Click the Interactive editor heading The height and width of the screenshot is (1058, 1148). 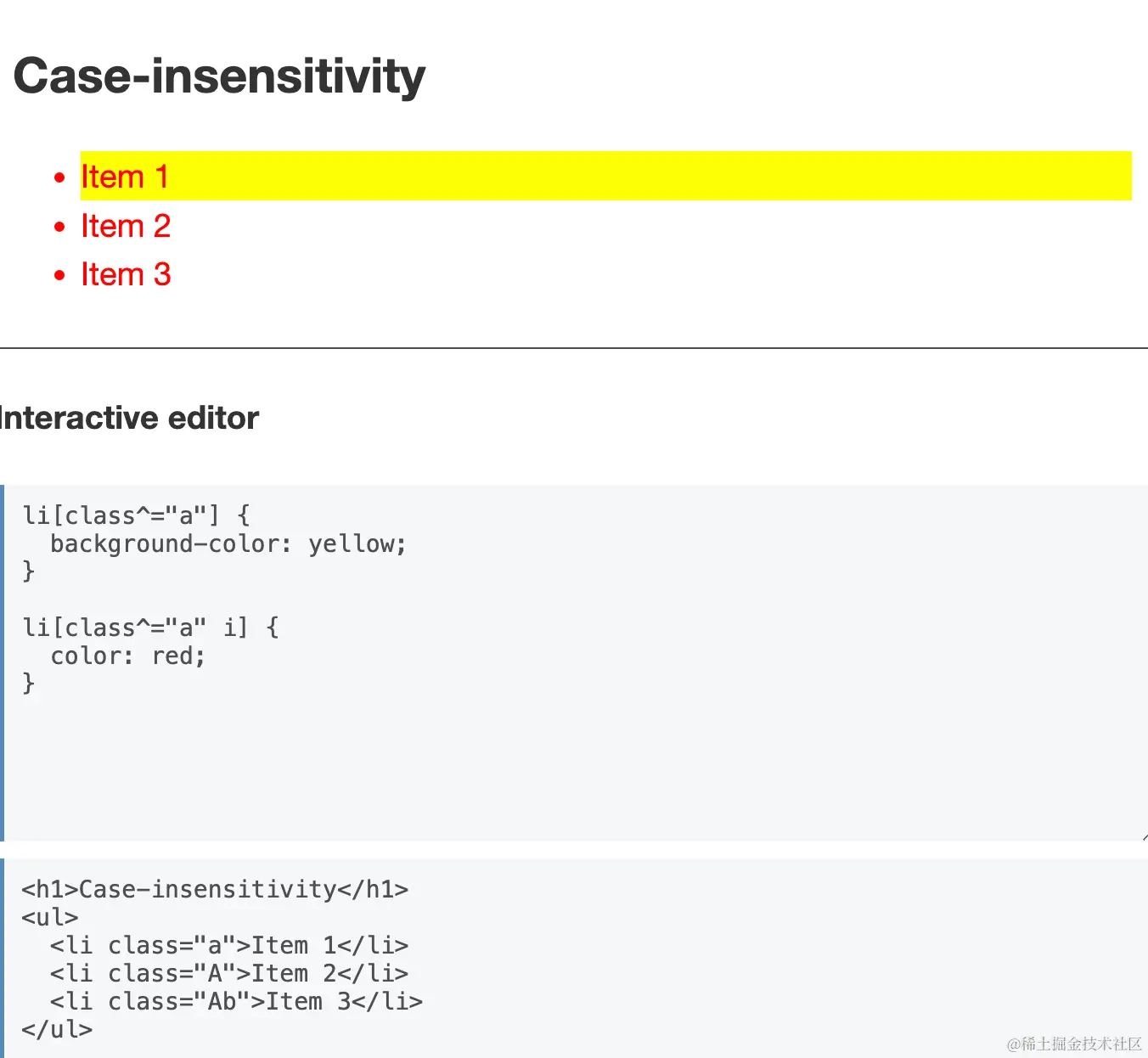pos(129,418)
